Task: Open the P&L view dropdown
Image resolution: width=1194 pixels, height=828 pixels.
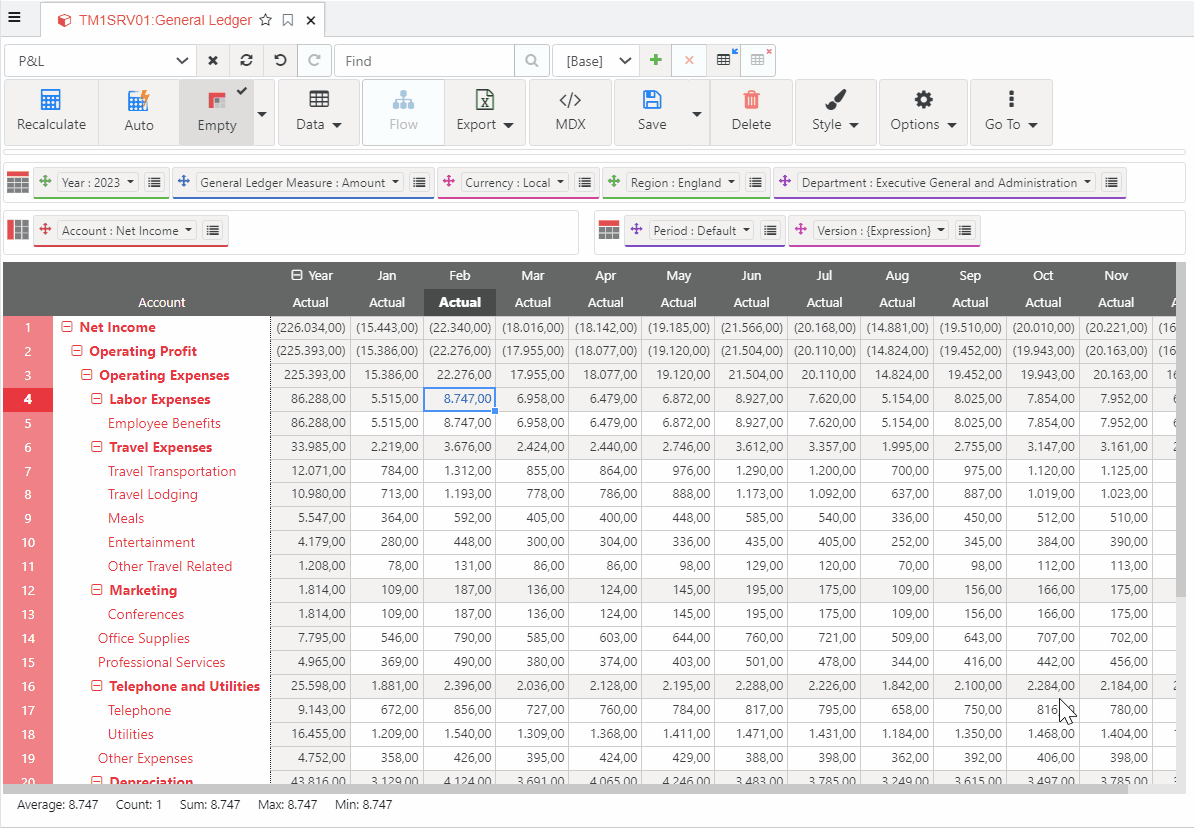Action: (x=100, y=61)
